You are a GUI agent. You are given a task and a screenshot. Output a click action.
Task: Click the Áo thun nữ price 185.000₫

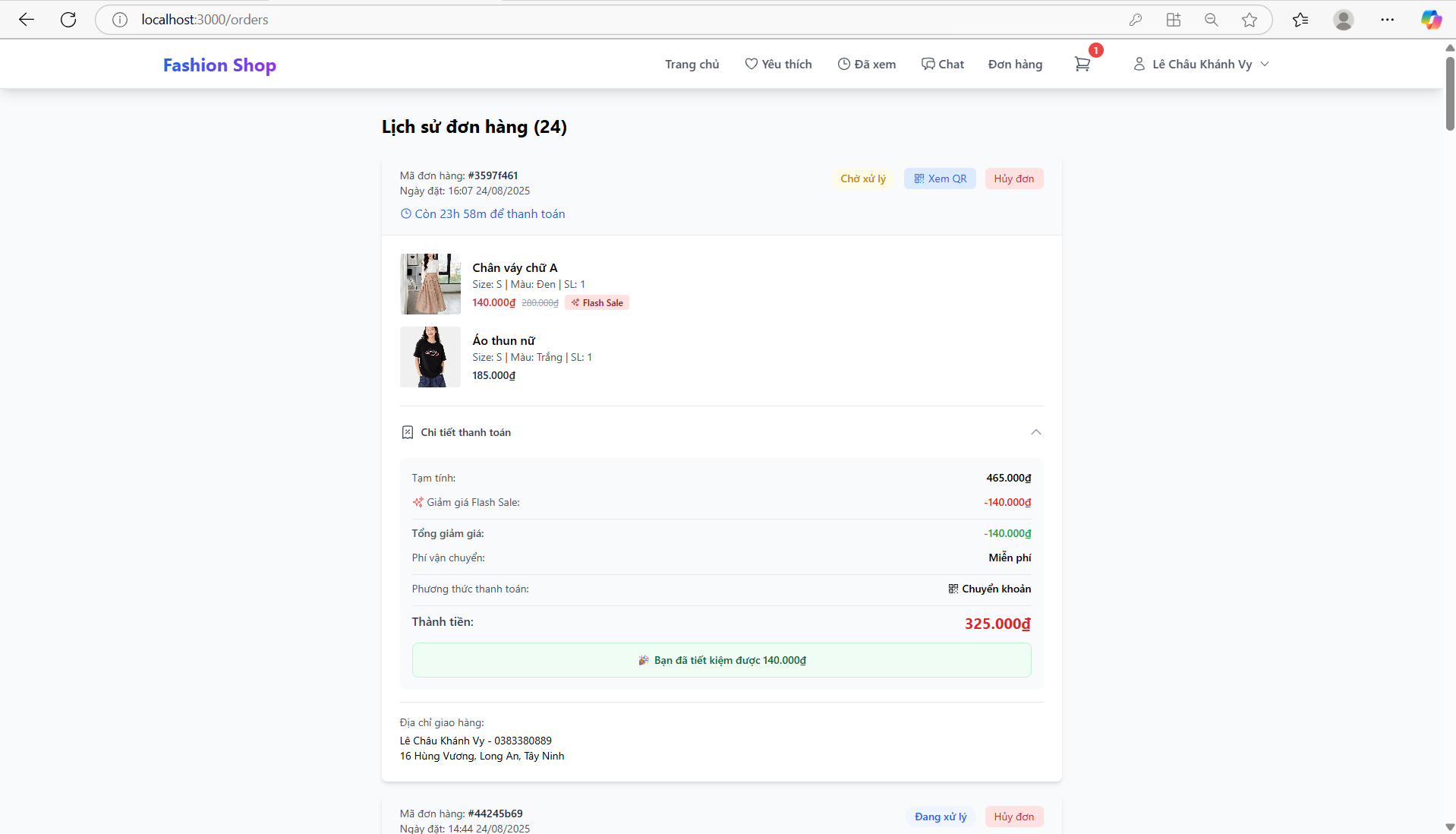click(493, 375)
